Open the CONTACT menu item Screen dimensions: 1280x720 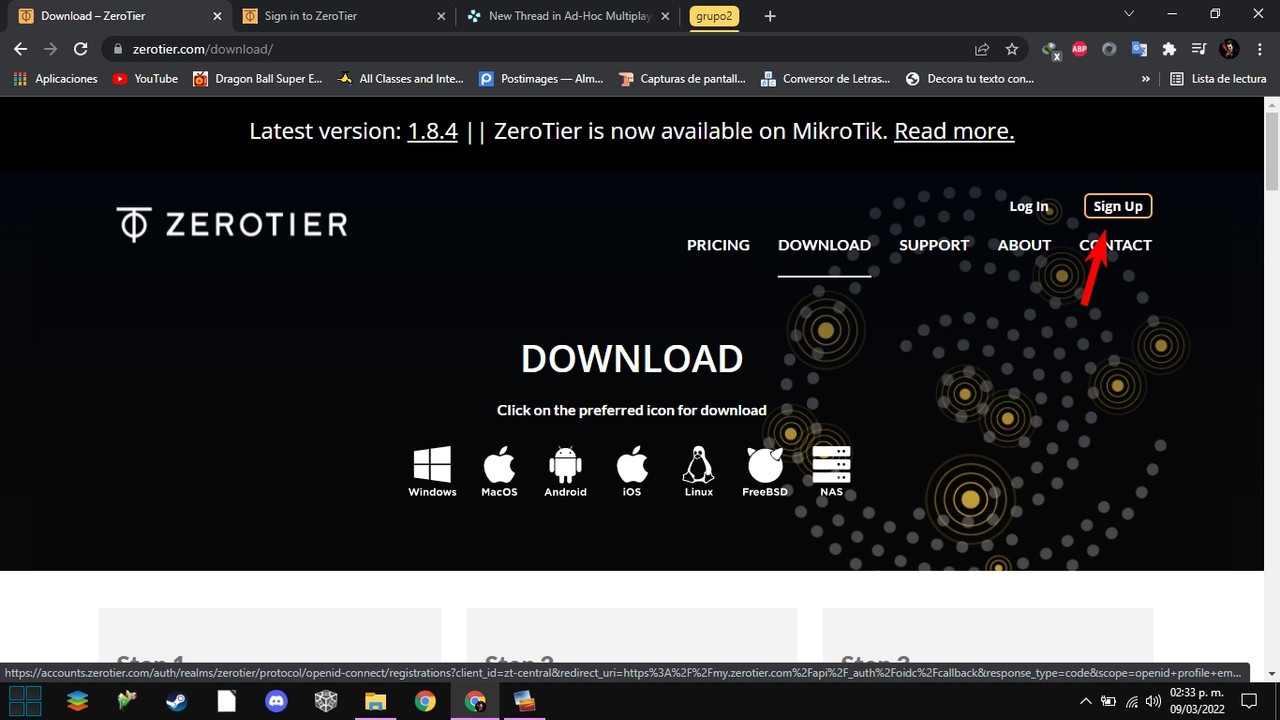coord(1115,245)
